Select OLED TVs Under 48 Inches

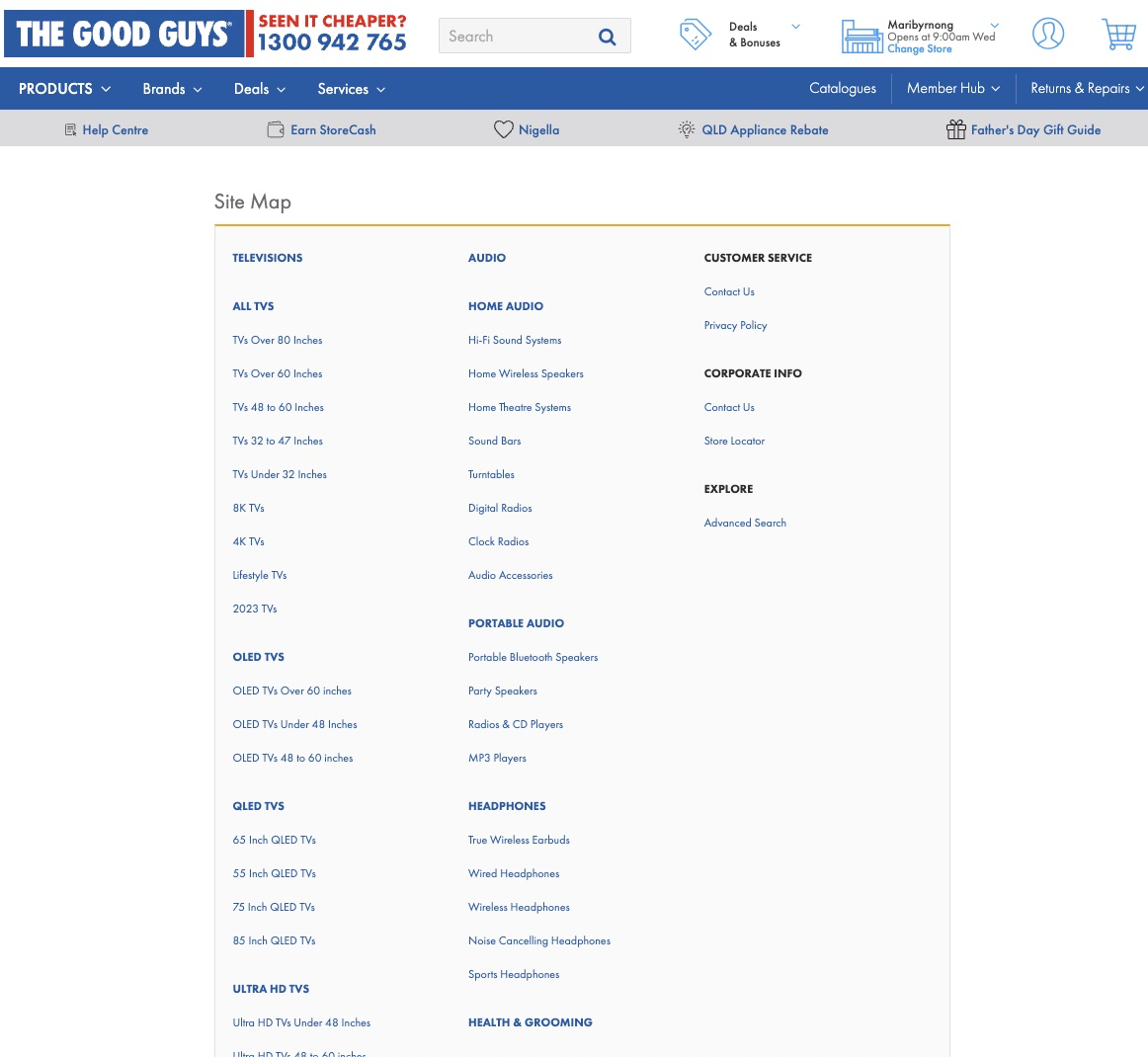click(x=295, y=725)
